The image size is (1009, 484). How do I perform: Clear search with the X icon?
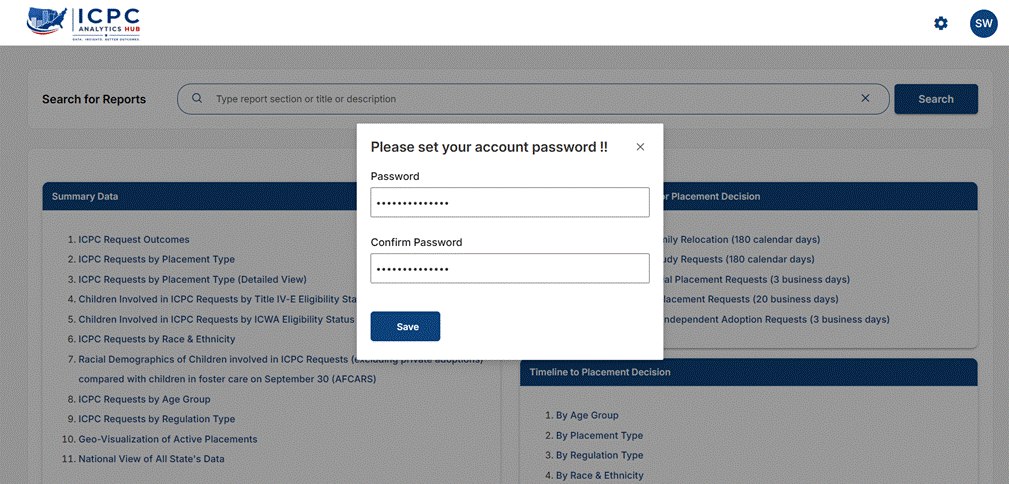pyautogui.click(x=866, y=98)
